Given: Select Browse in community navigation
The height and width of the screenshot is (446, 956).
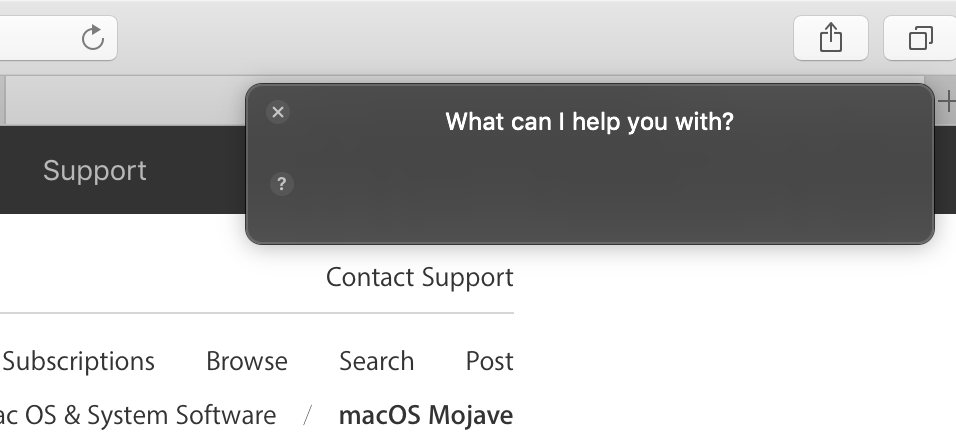Looking at the screenshot, I should pos(247,361).
